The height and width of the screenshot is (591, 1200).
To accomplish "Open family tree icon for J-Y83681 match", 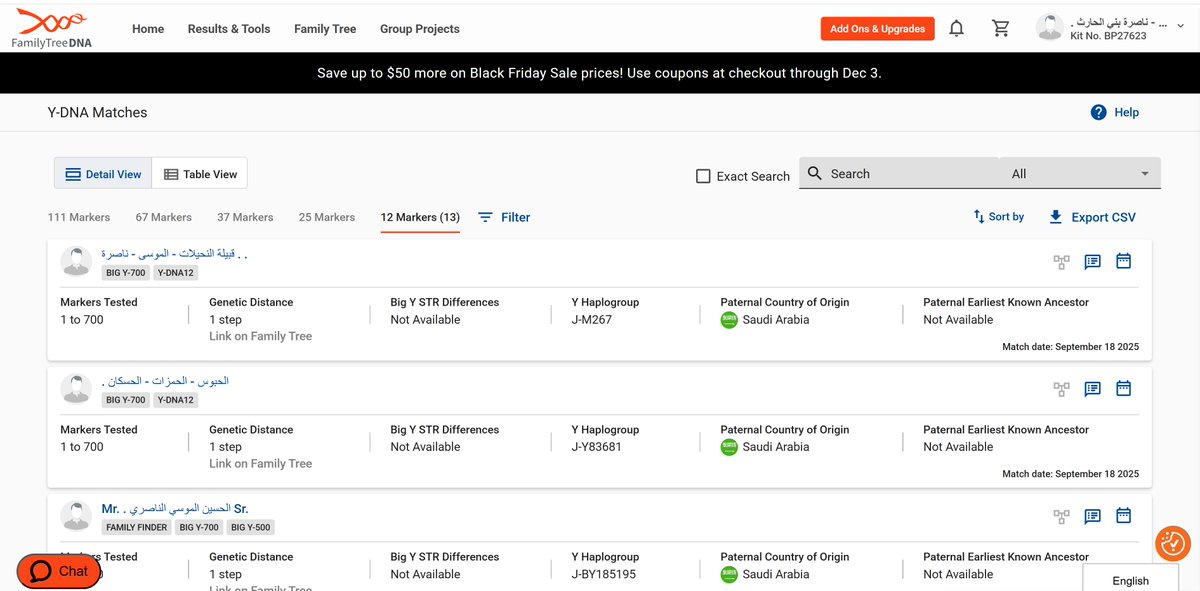I will [1061, 389].
